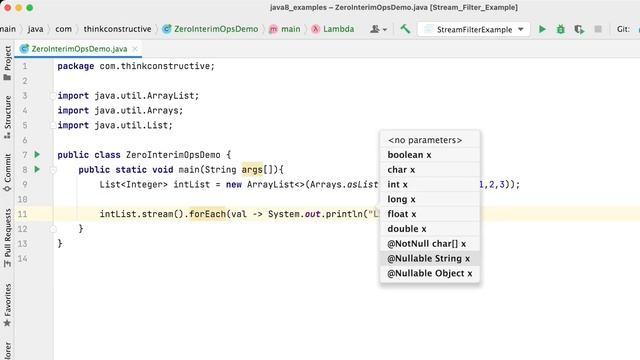The height and width of the screenshot is (360, 640).
Task: Open the Project tool window
Action: pyautogui.click(x=7, y=63)
